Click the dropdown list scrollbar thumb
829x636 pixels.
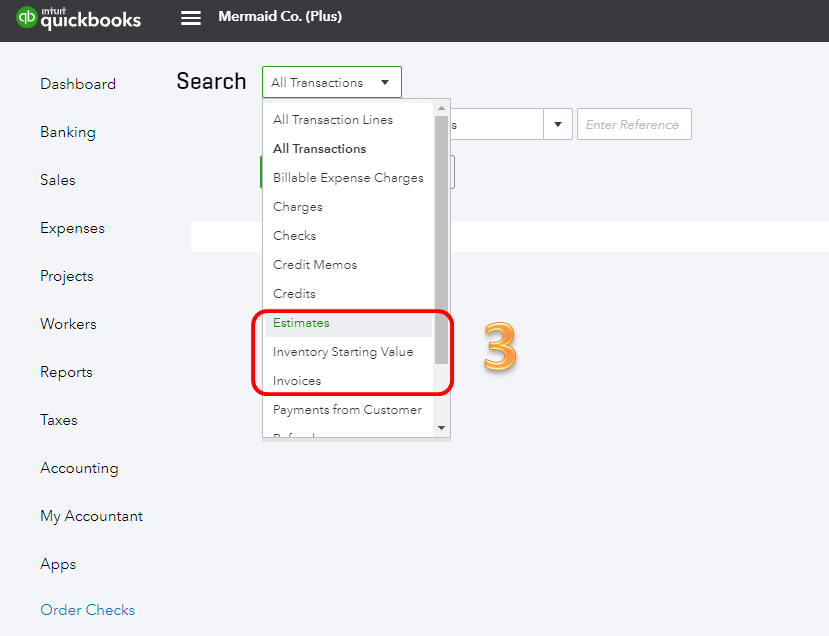click(x=441, y=239)
